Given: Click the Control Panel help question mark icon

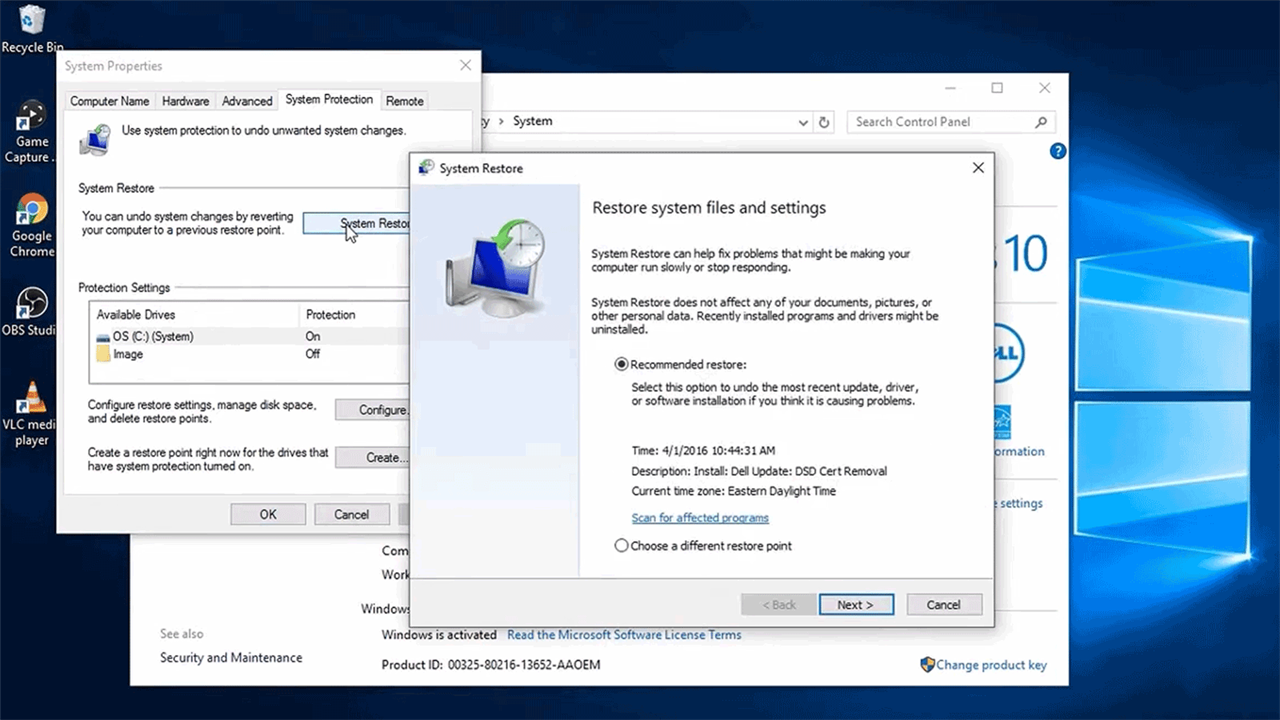Looking at the screenshot, I should click(x=1058, y=151).
